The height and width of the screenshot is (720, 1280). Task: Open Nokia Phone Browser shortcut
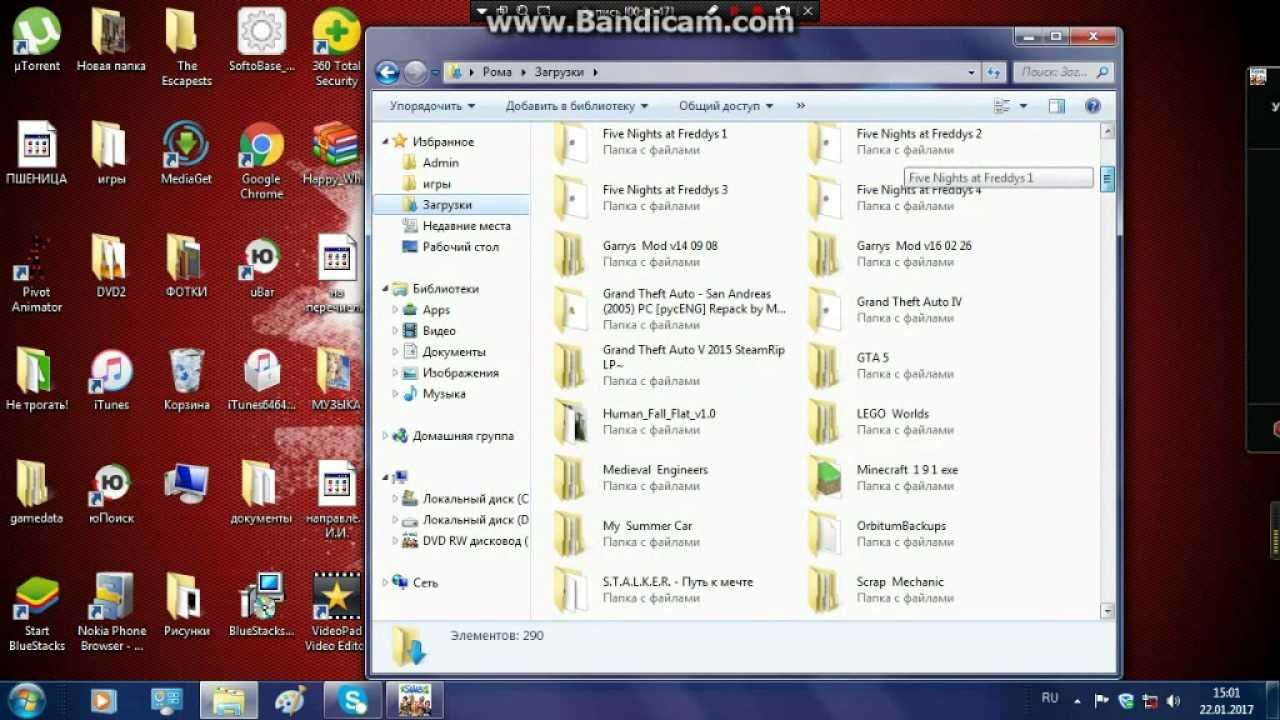point(111,612)
